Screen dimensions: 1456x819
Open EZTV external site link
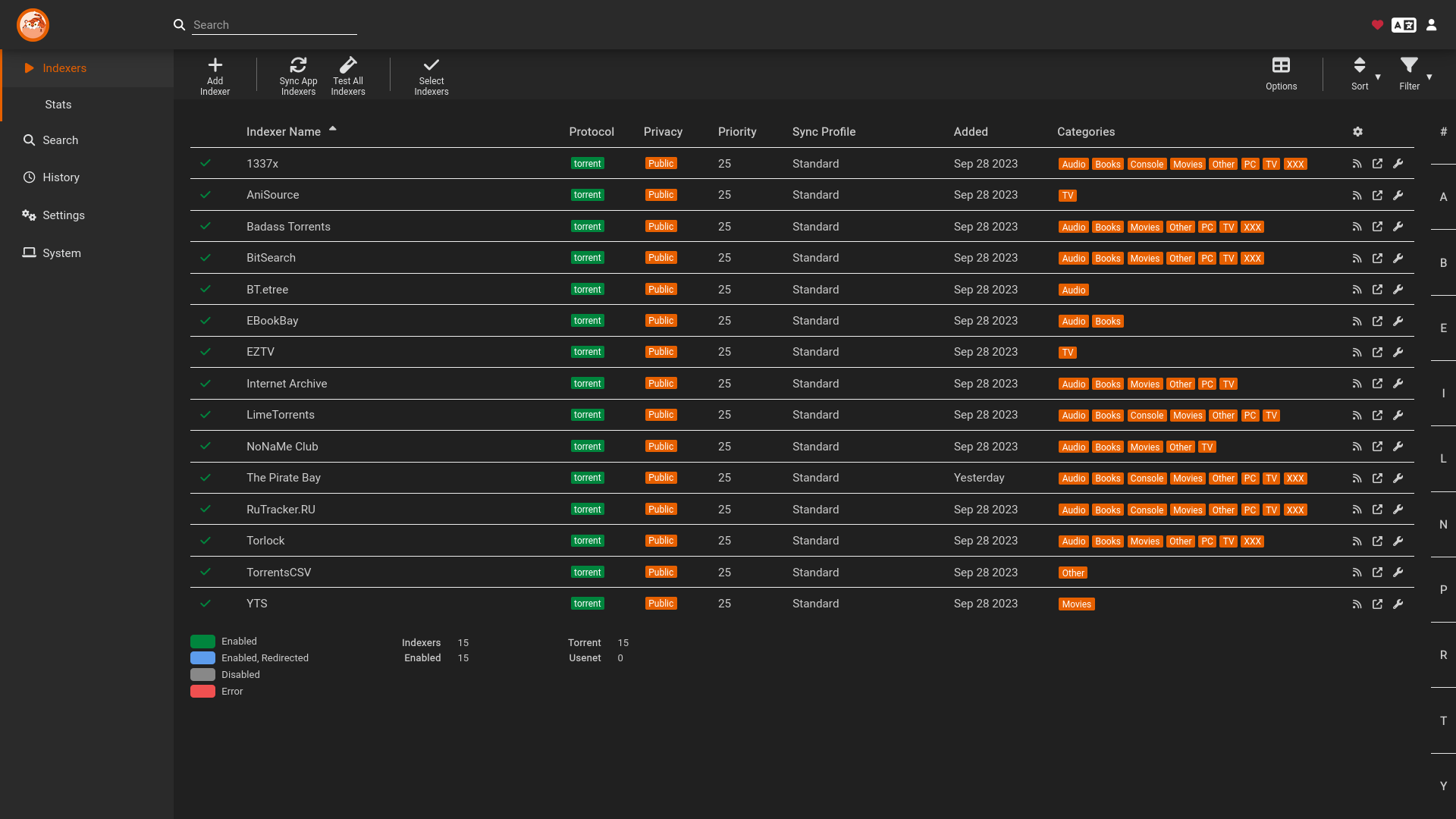point(1377,353)
